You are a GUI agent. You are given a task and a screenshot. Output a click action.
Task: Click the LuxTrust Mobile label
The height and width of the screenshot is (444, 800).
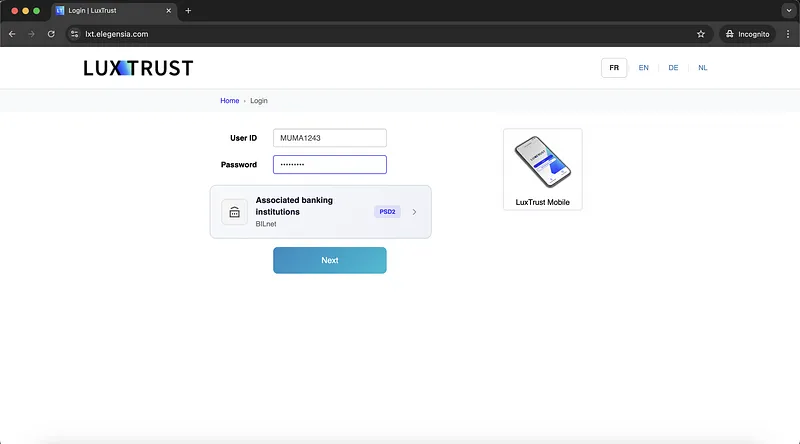pos(542,202)
